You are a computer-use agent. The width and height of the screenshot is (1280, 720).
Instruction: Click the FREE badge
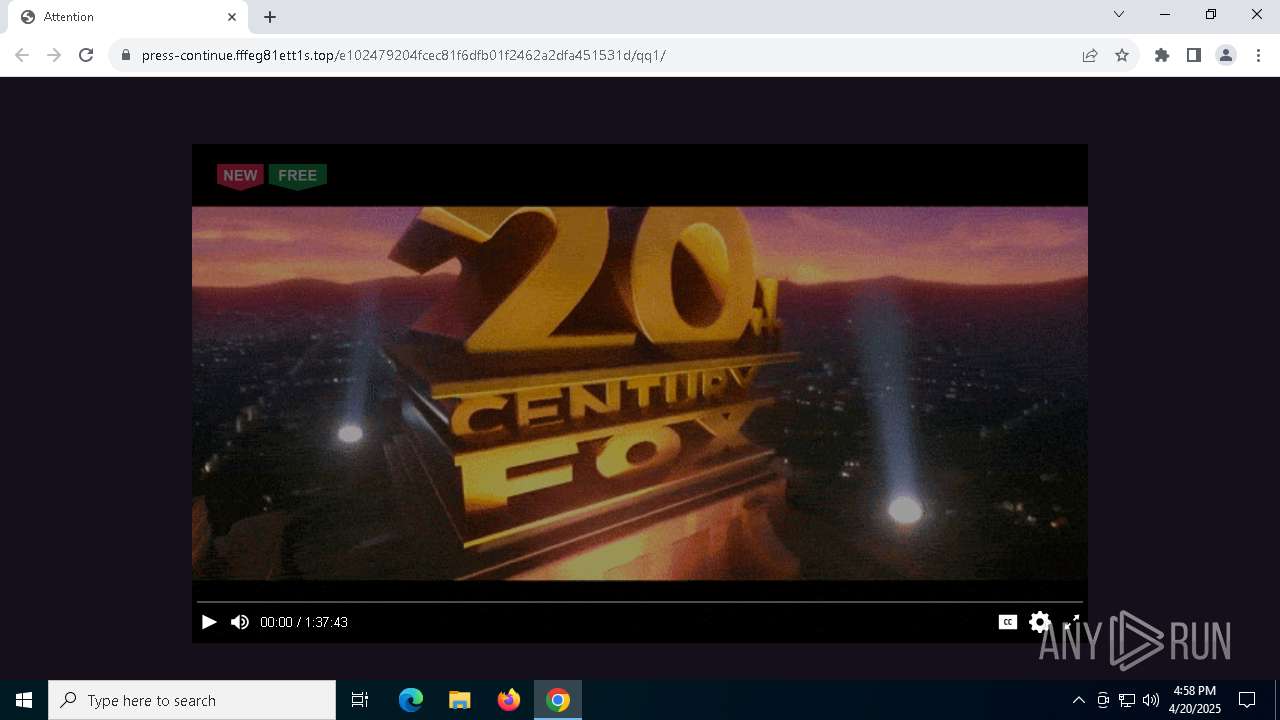pyautogui.click(x=298, y=176)
